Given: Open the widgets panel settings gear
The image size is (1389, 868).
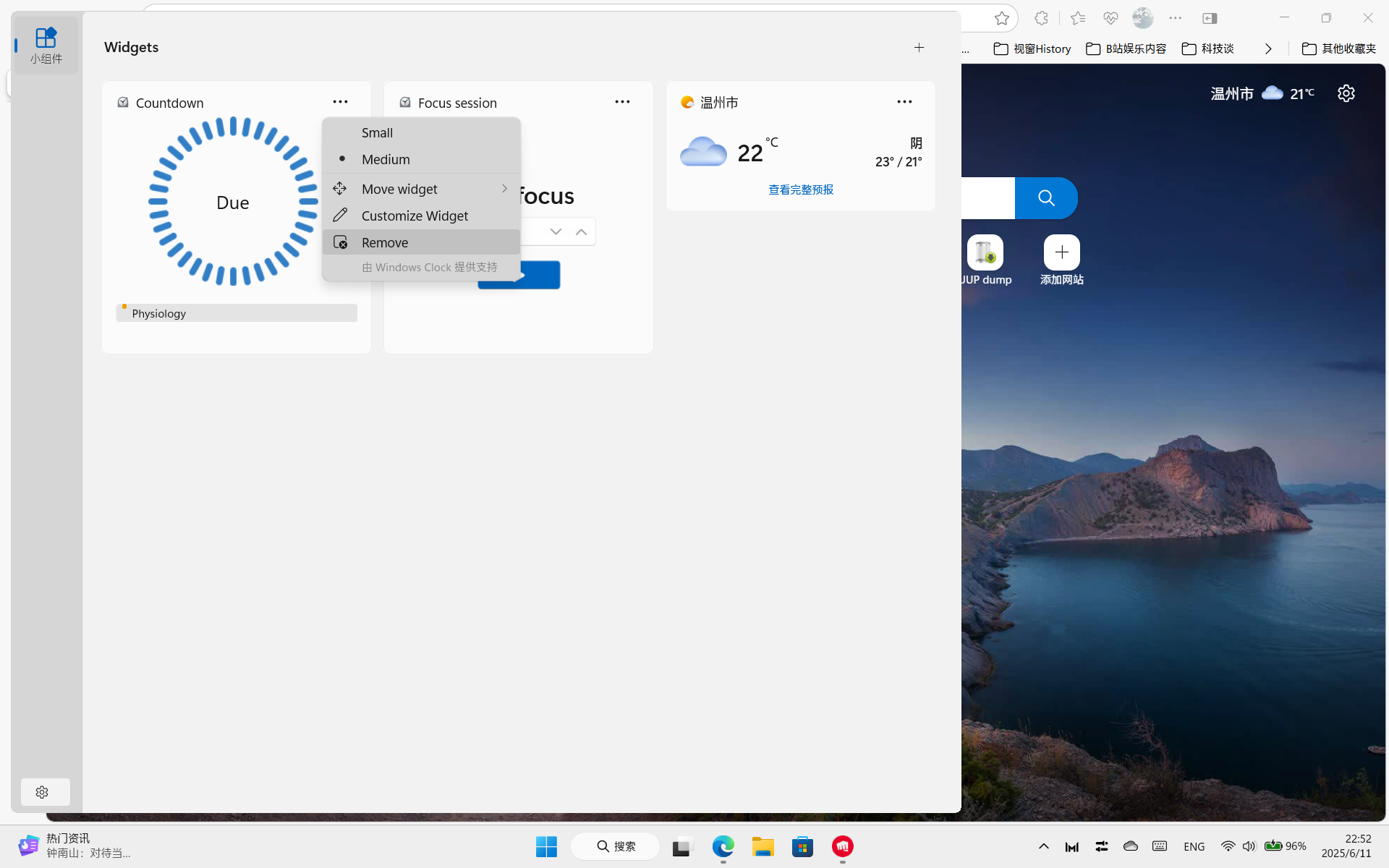Looking at the screenshot, I should tap(42, 792).
